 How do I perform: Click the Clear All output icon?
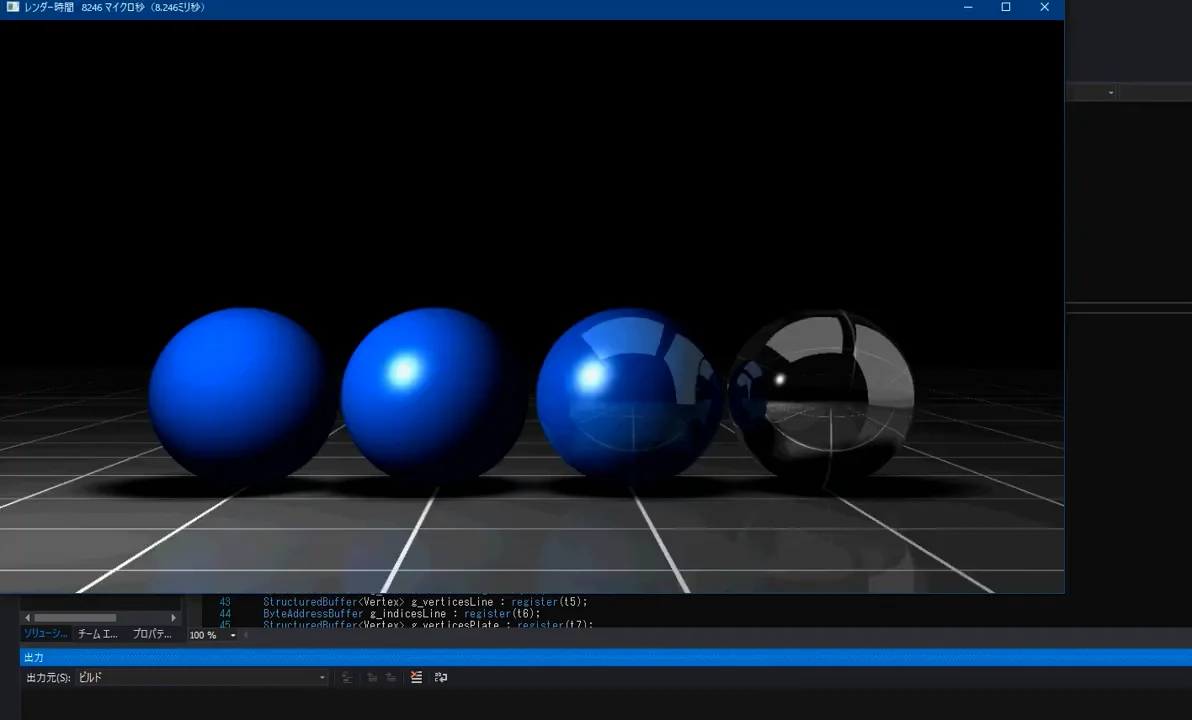[x=417, y=677]
